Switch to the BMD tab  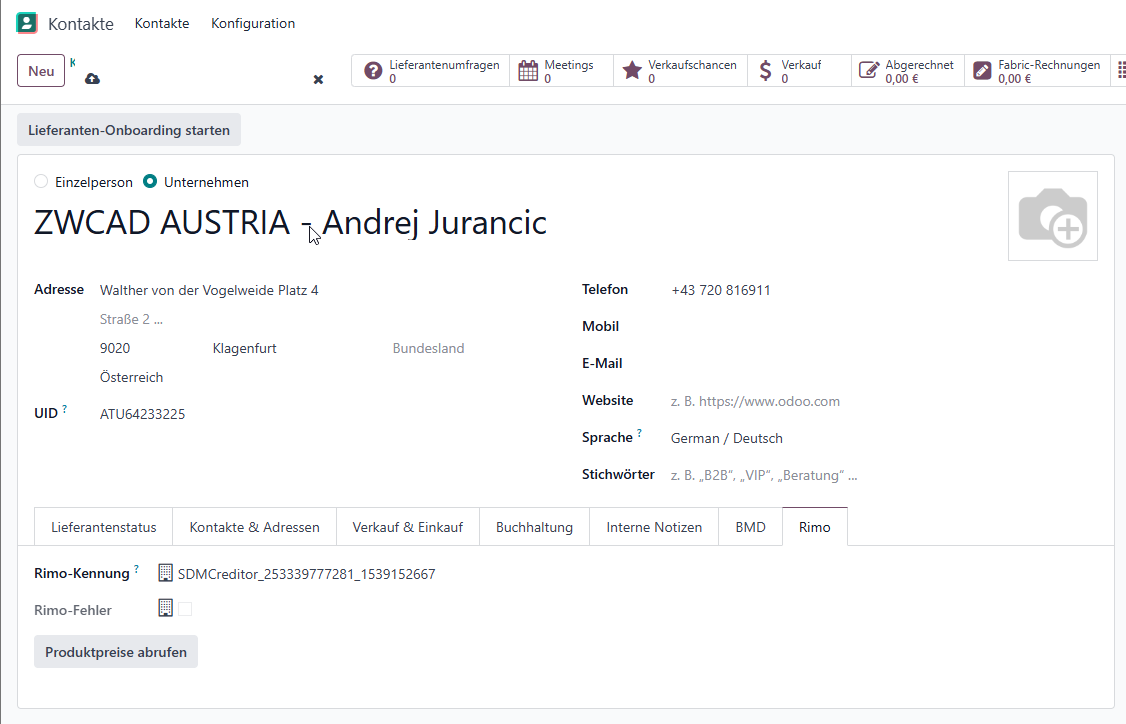tap(750, 527)
